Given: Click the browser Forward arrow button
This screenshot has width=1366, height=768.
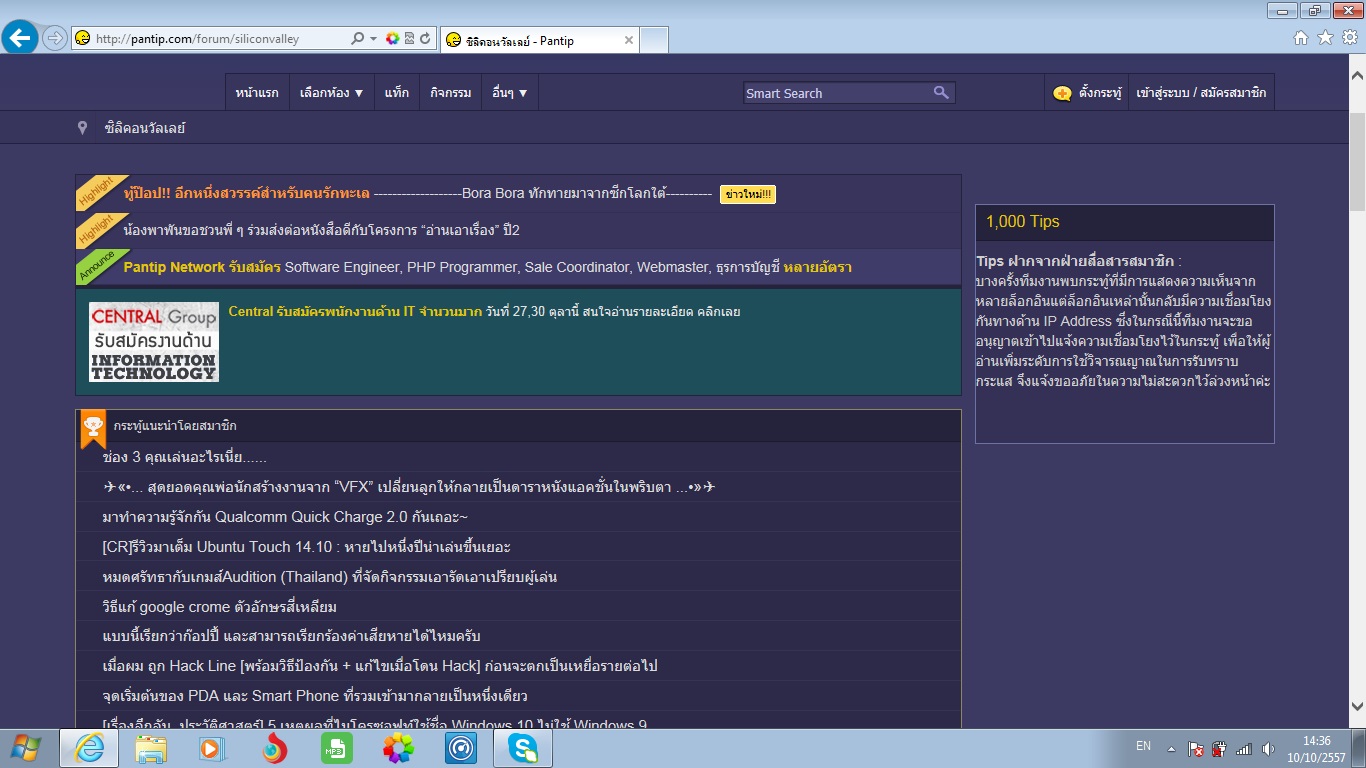Looking at the screenshot, I should [x=54, y=38].
